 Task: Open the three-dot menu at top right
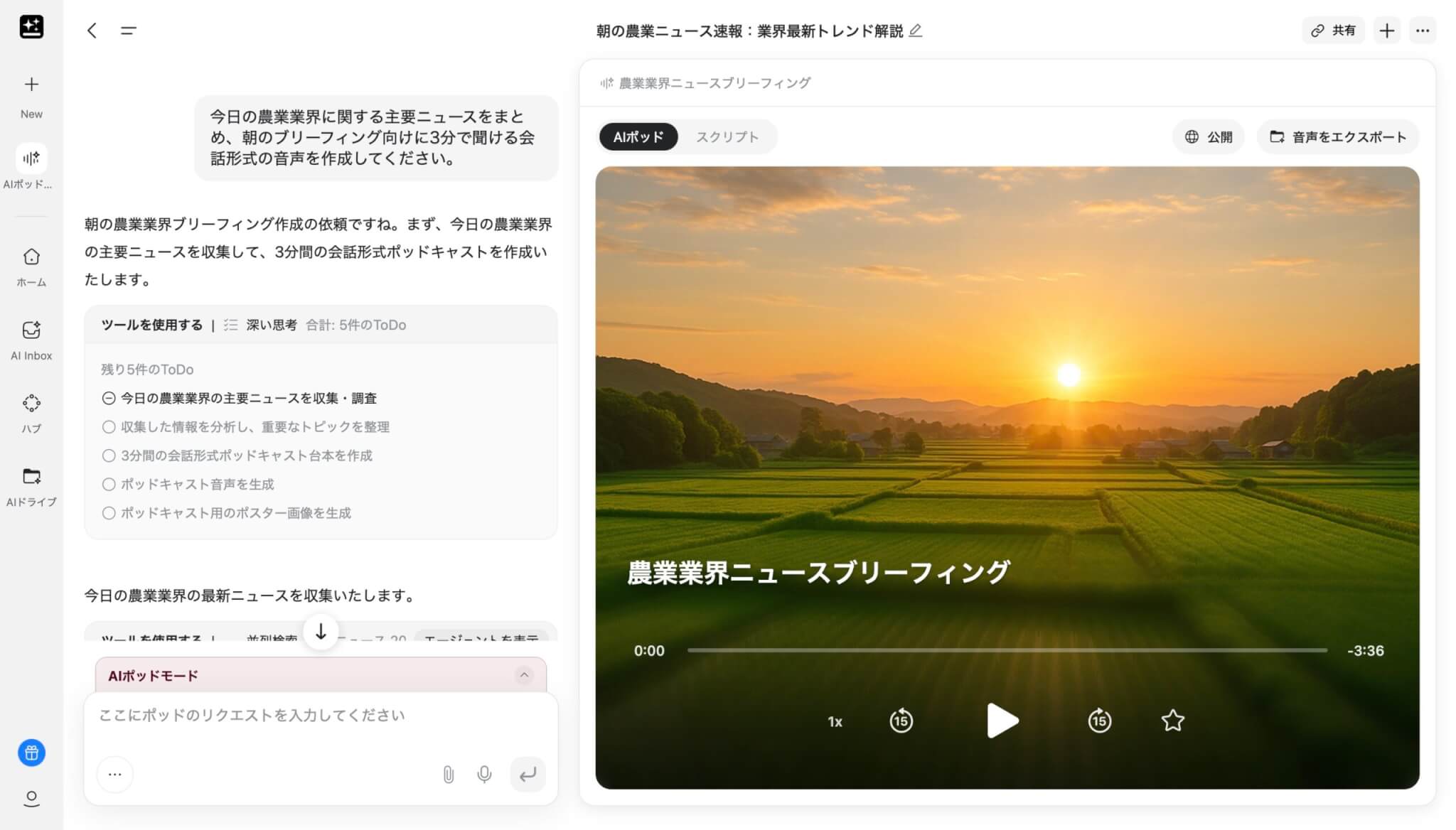(x=1422, y=31)
